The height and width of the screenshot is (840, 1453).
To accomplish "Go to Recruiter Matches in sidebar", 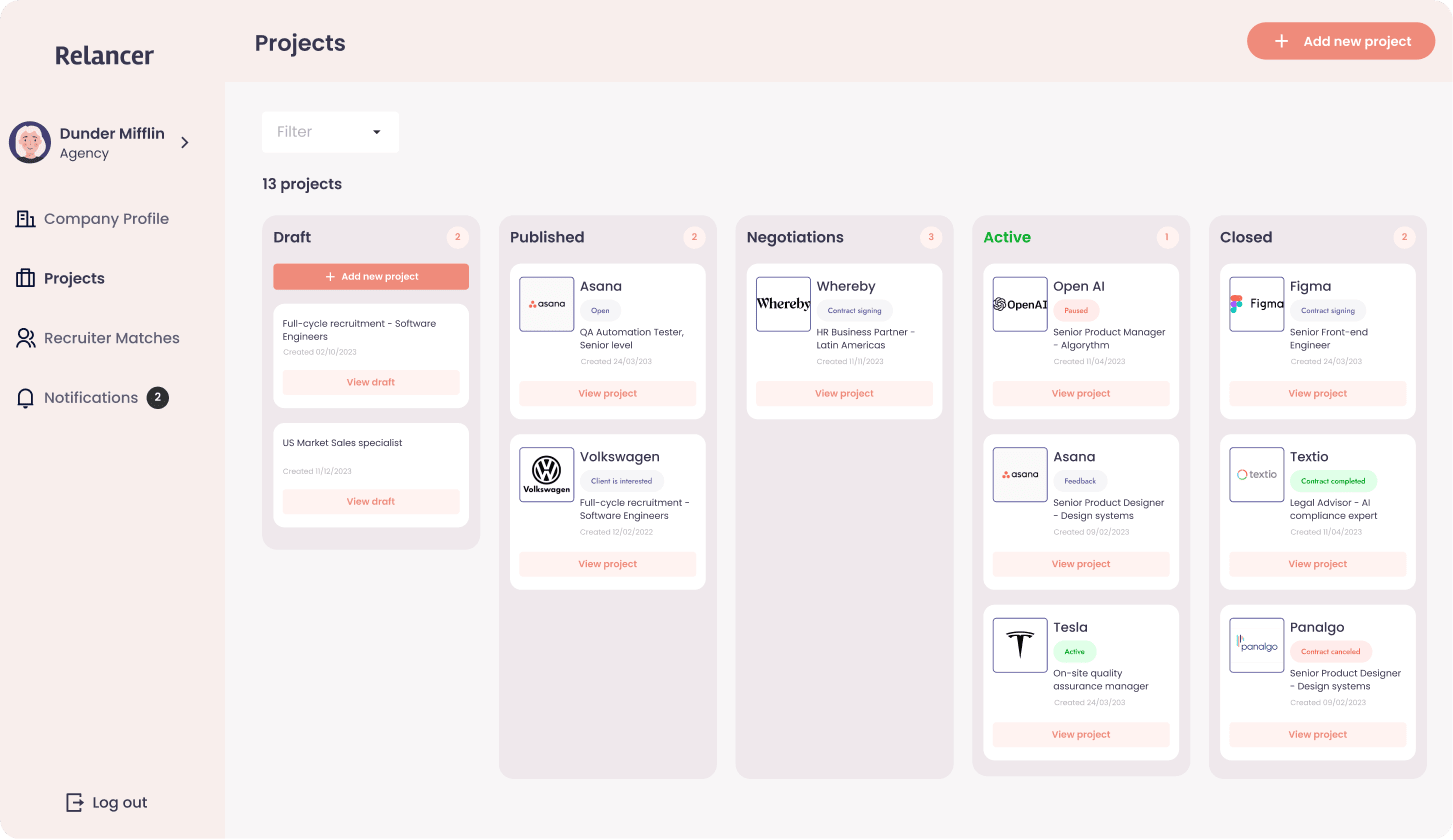I will [x=98, y=338].
